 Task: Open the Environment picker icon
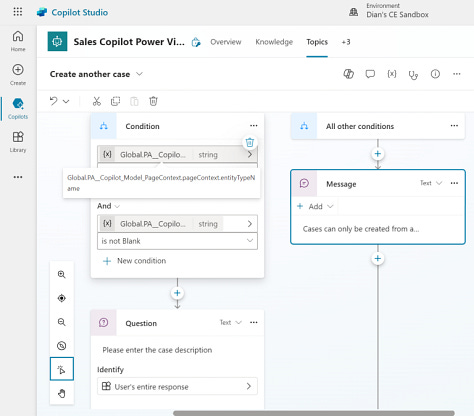pos(353,12)
